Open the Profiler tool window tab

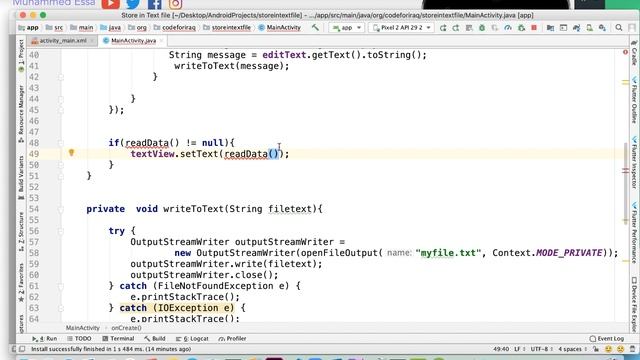232,338
